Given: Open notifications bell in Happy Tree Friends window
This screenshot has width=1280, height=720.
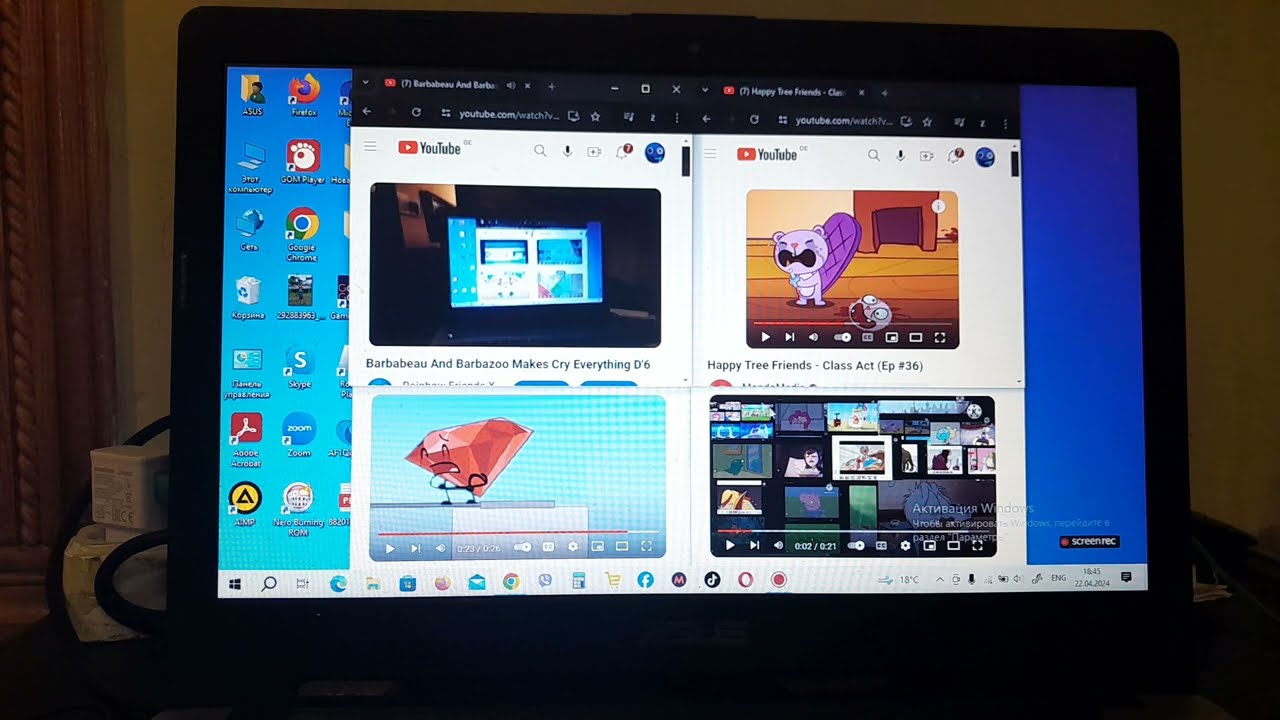Looking at the screenshot, I should (954, 156).
